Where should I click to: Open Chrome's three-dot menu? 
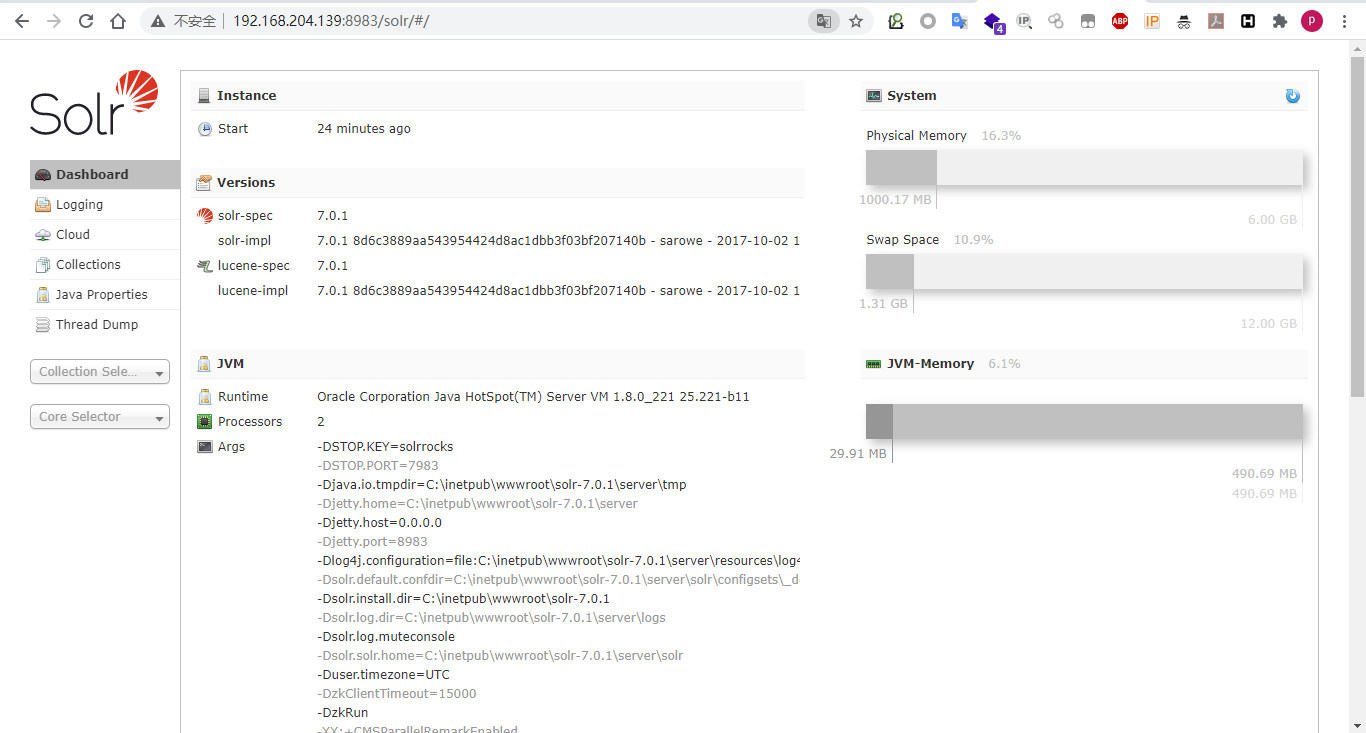1344,20
